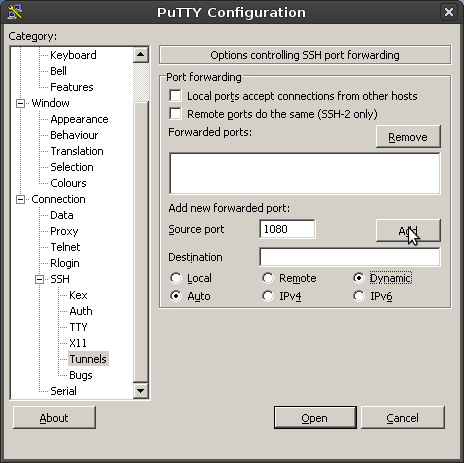Open the Rlogin settings

point(65,263)
